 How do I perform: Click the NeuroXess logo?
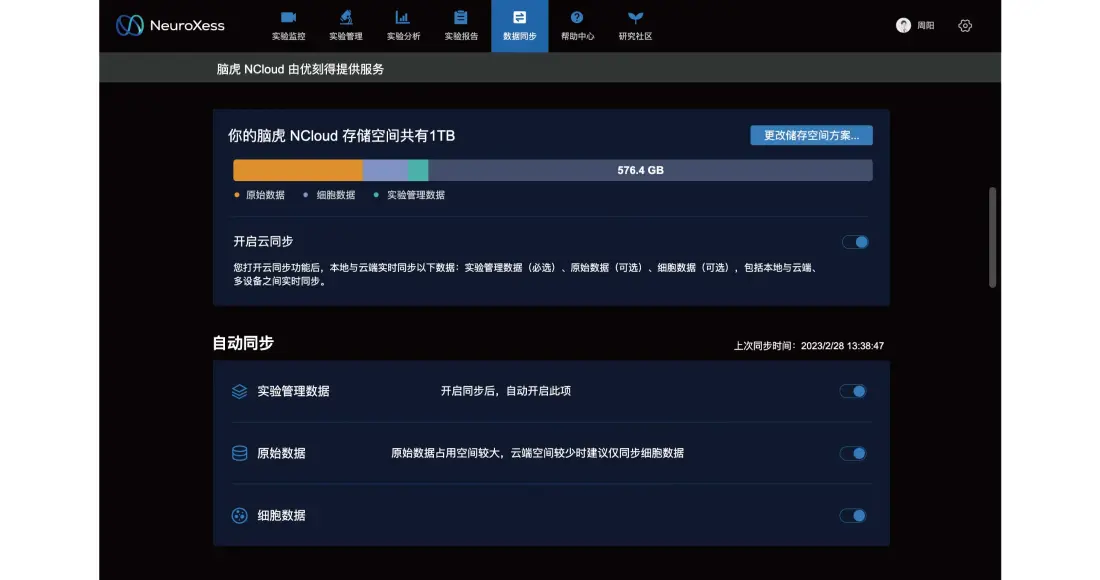(170, 25)
